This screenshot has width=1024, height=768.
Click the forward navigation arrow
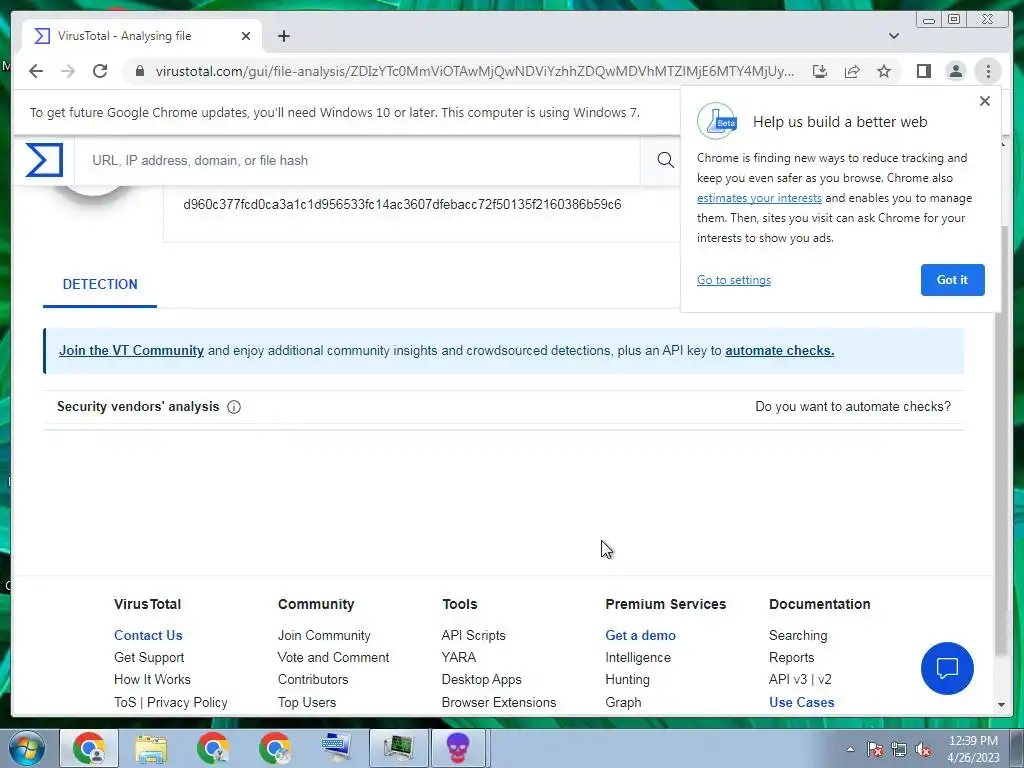(x=68, y=71)
